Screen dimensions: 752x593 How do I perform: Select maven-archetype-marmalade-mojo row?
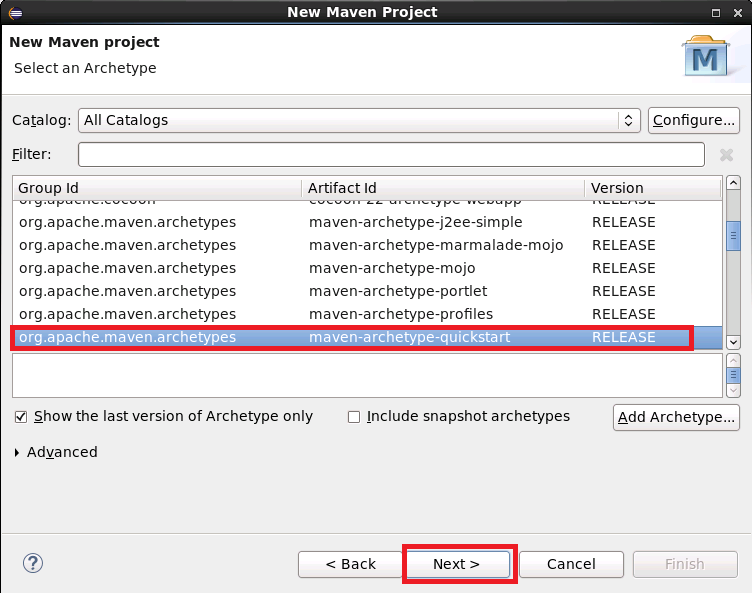pos(367,245)
